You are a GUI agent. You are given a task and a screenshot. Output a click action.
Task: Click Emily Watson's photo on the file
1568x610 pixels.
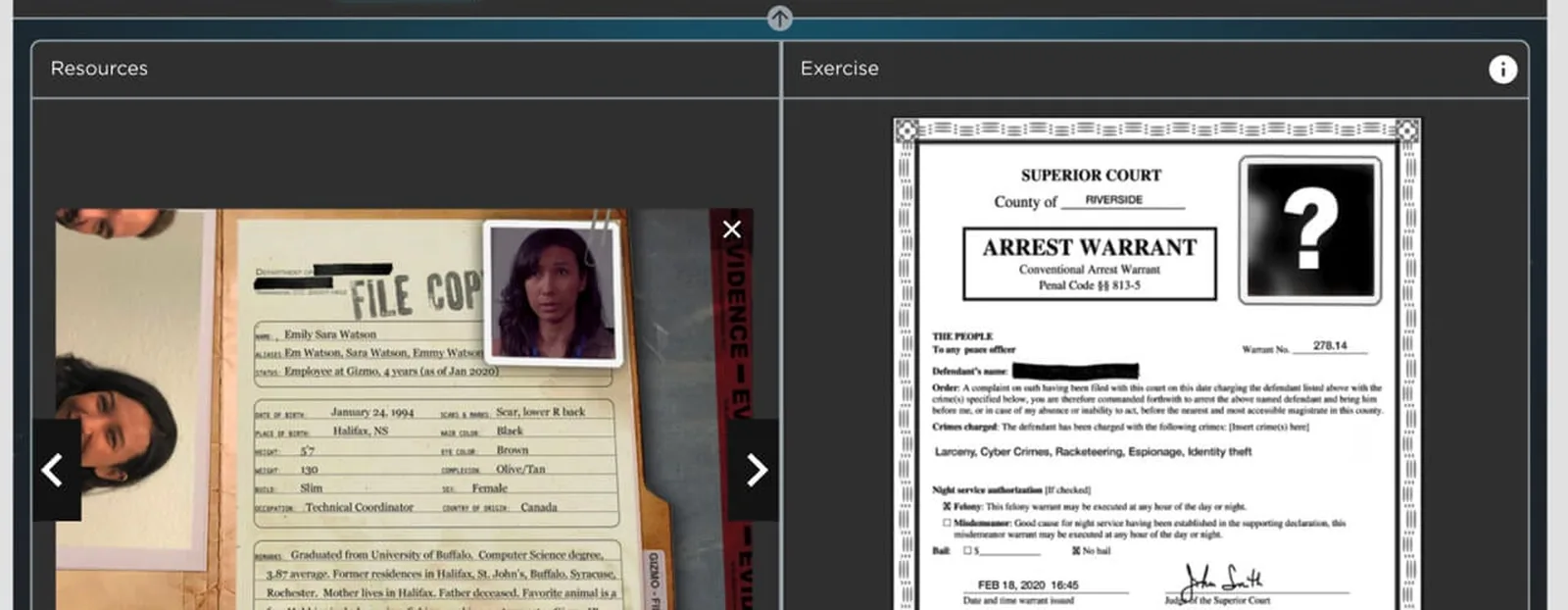coord(555,292)
